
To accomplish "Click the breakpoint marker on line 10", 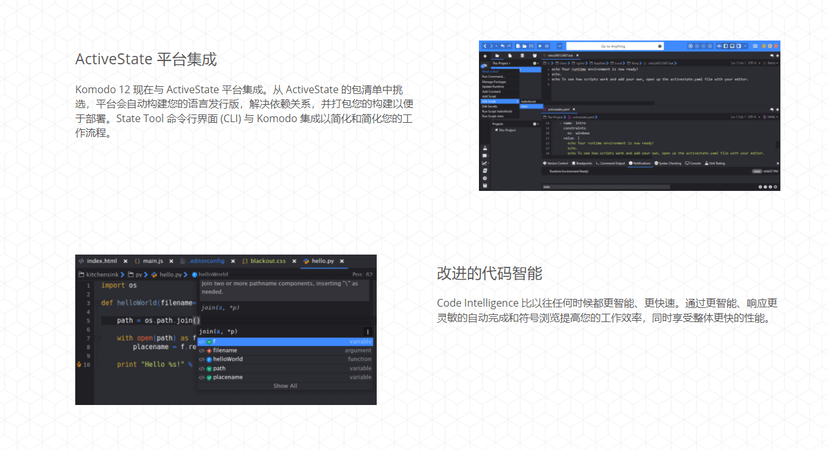I will [x=79, y=364].
